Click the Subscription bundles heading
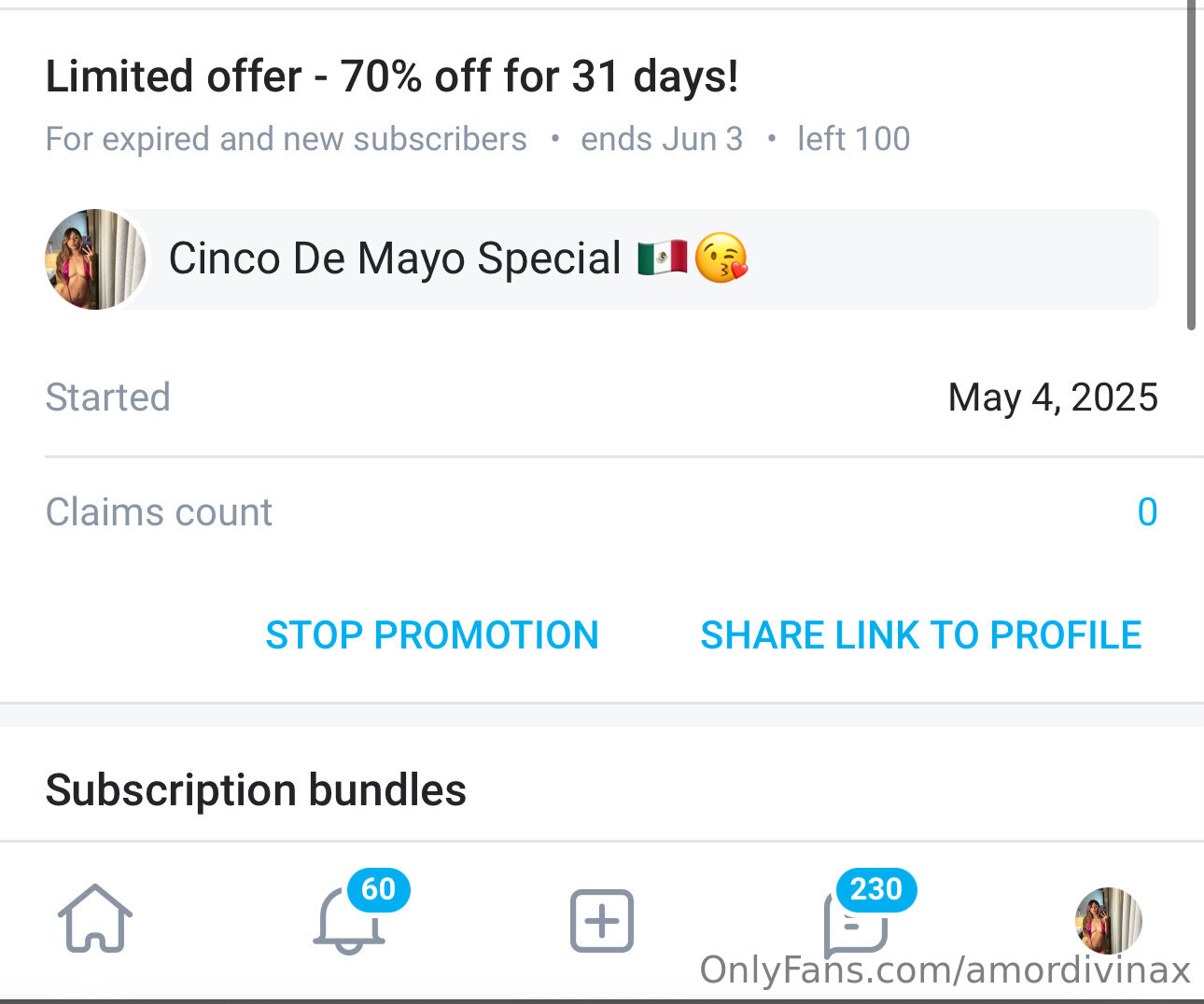Viewport: 1204px width, 1004px height. tap(256, 790)
